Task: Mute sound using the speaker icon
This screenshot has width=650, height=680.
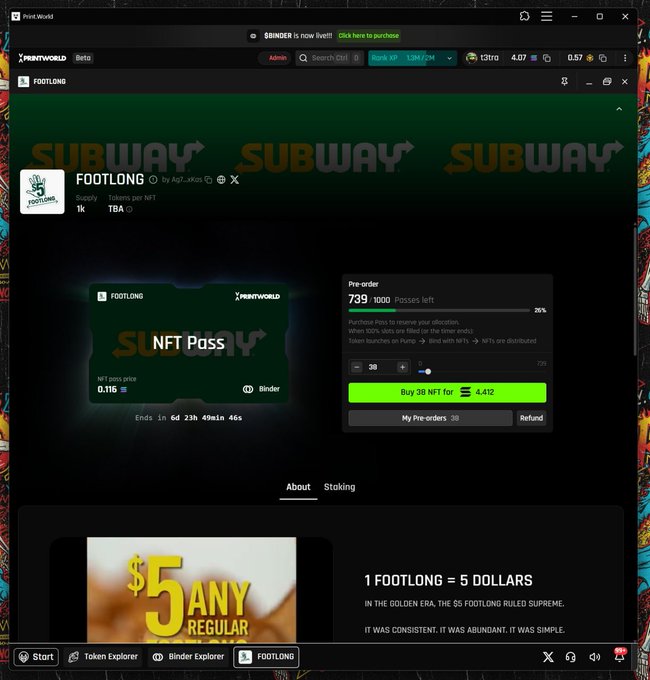Action: (595, 657)
